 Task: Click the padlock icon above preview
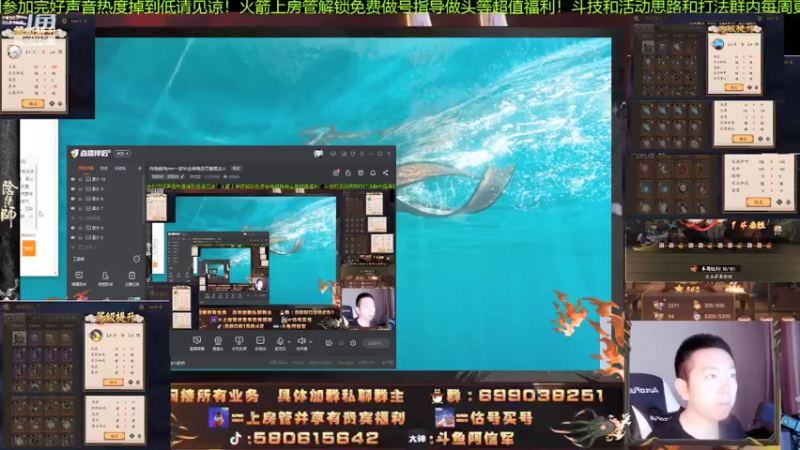(x=348, y=173)
